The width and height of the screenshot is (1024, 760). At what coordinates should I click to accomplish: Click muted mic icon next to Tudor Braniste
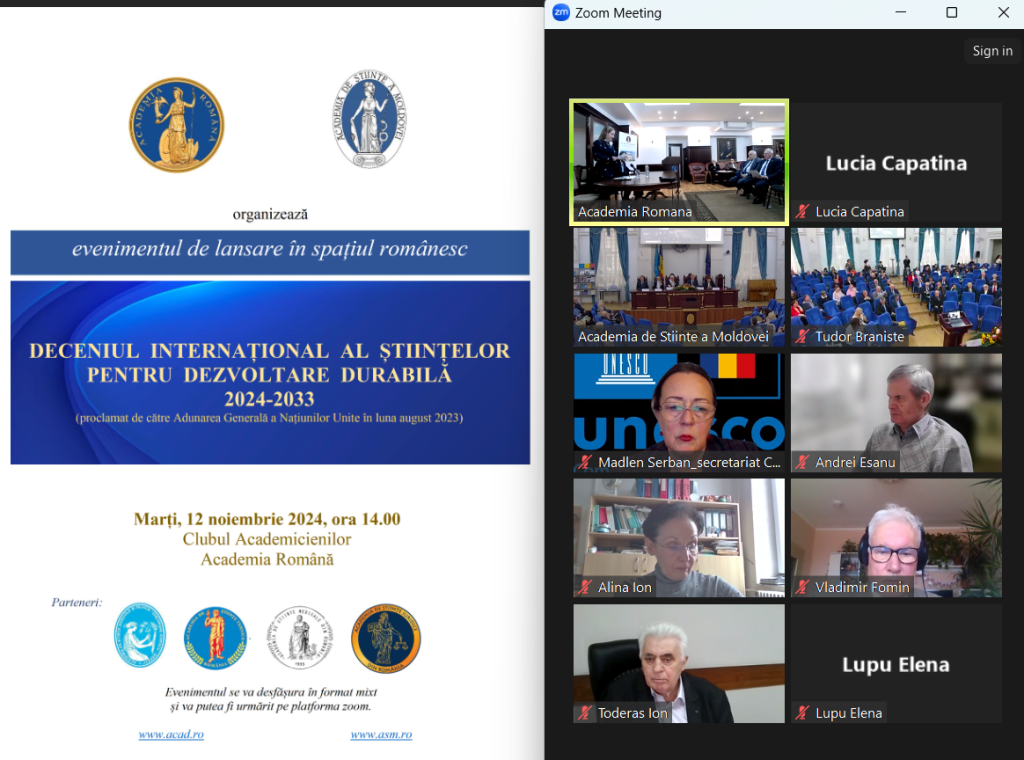click(803, 337)
